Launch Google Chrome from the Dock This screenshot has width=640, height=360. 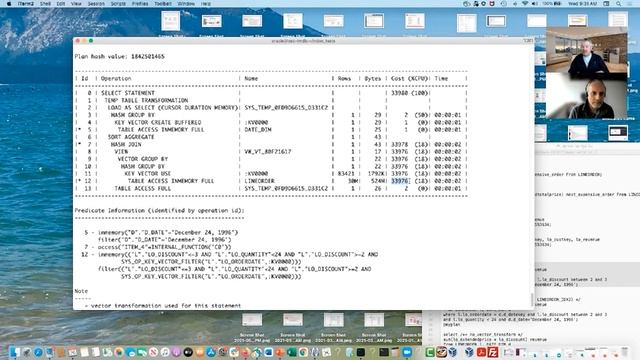point(303,352)
